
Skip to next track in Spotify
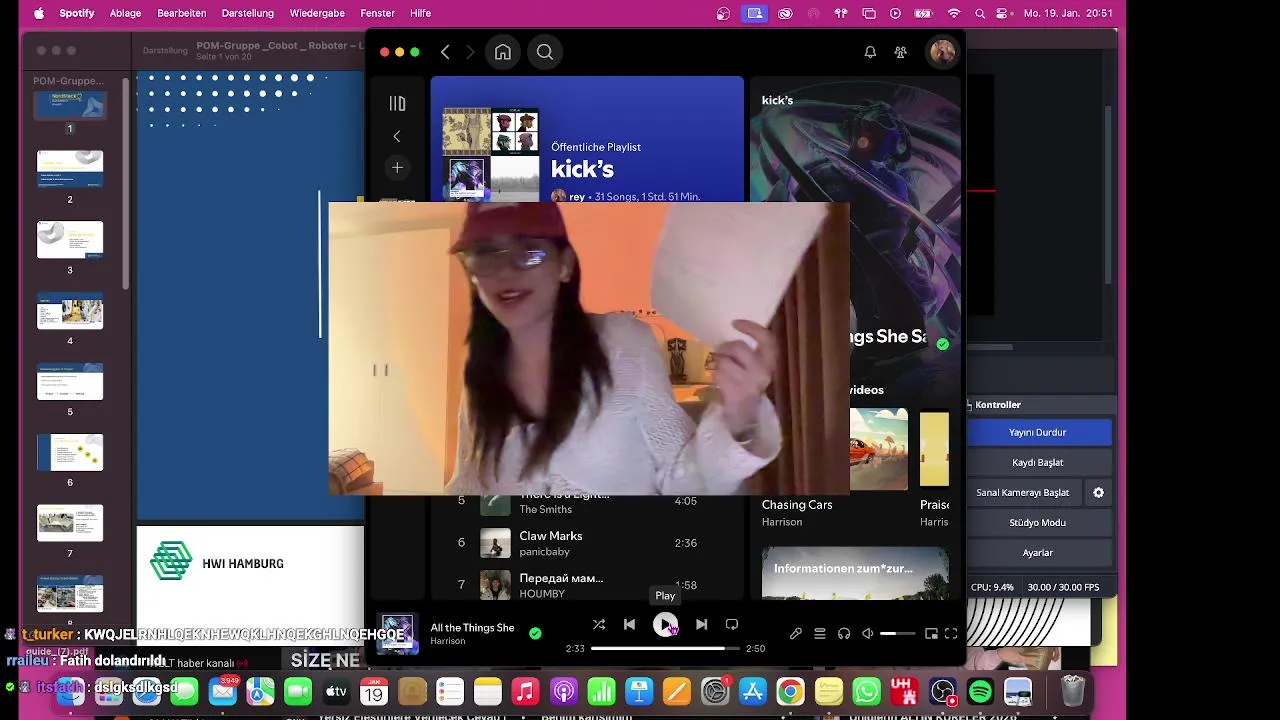701,624
